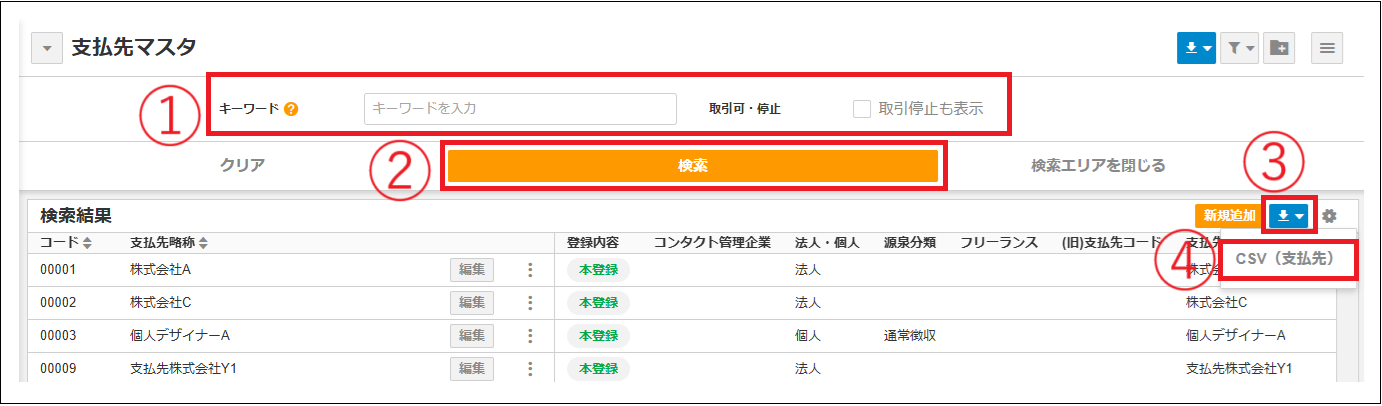Sort by 支払先略称 column arrows
Image resolution: width=1382 pixels, height=406 pixels.
pyautogui.click(x=204, y=243)
